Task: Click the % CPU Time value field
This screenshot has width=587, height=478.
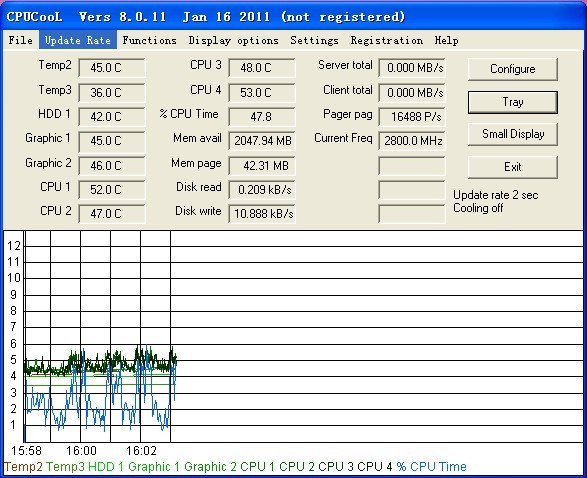Action: (x=261, y=117)
